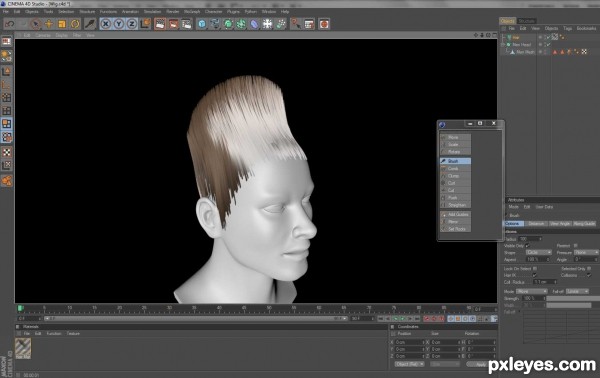Open the green NURBS generator icon
Screen dimensions: 600x378
click(228, 24)
